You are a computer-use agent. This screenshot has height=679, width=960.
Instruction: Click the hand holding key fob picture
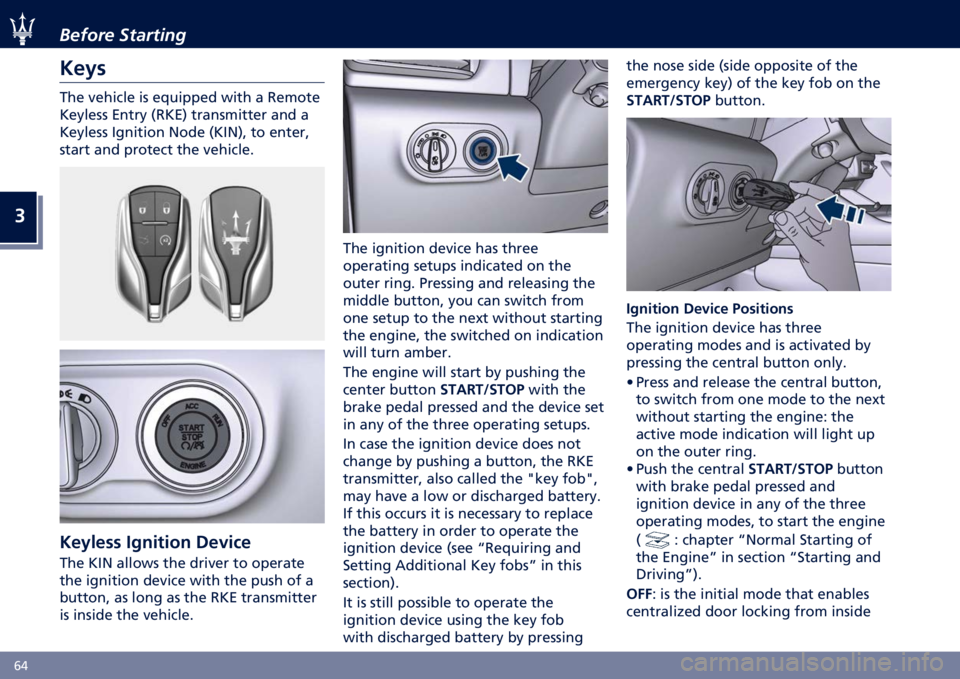[x=759, y=204]
